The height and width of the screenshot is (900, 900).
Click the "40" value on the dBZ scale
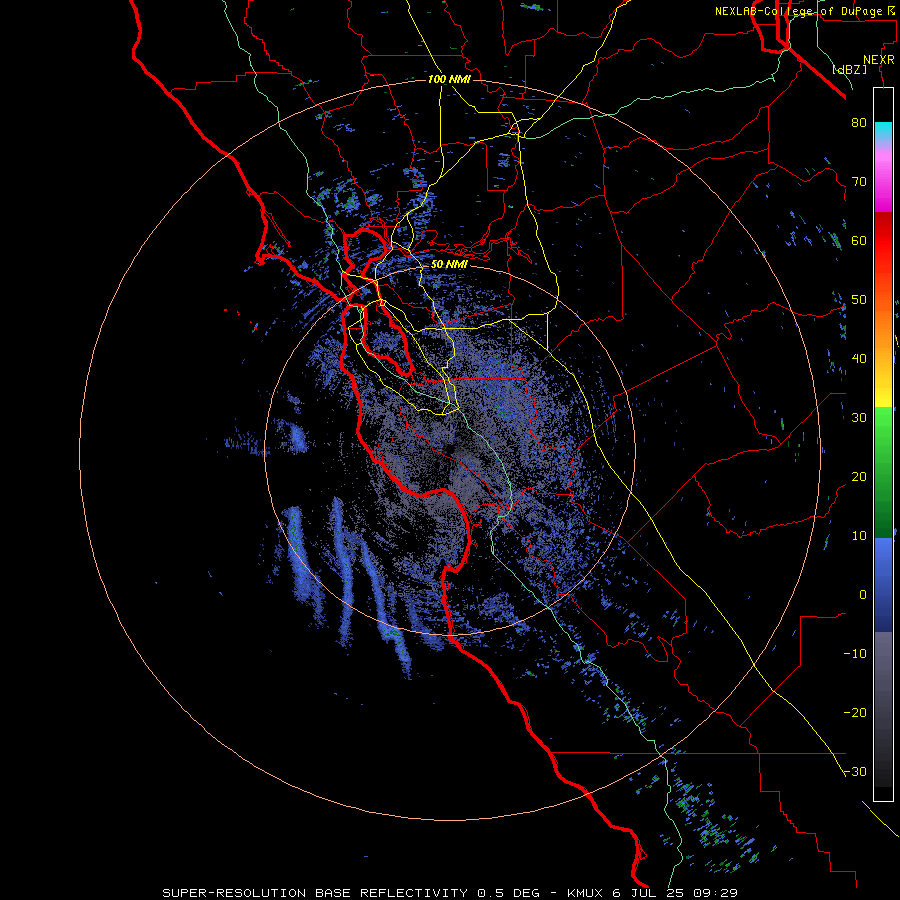(859, 359)
